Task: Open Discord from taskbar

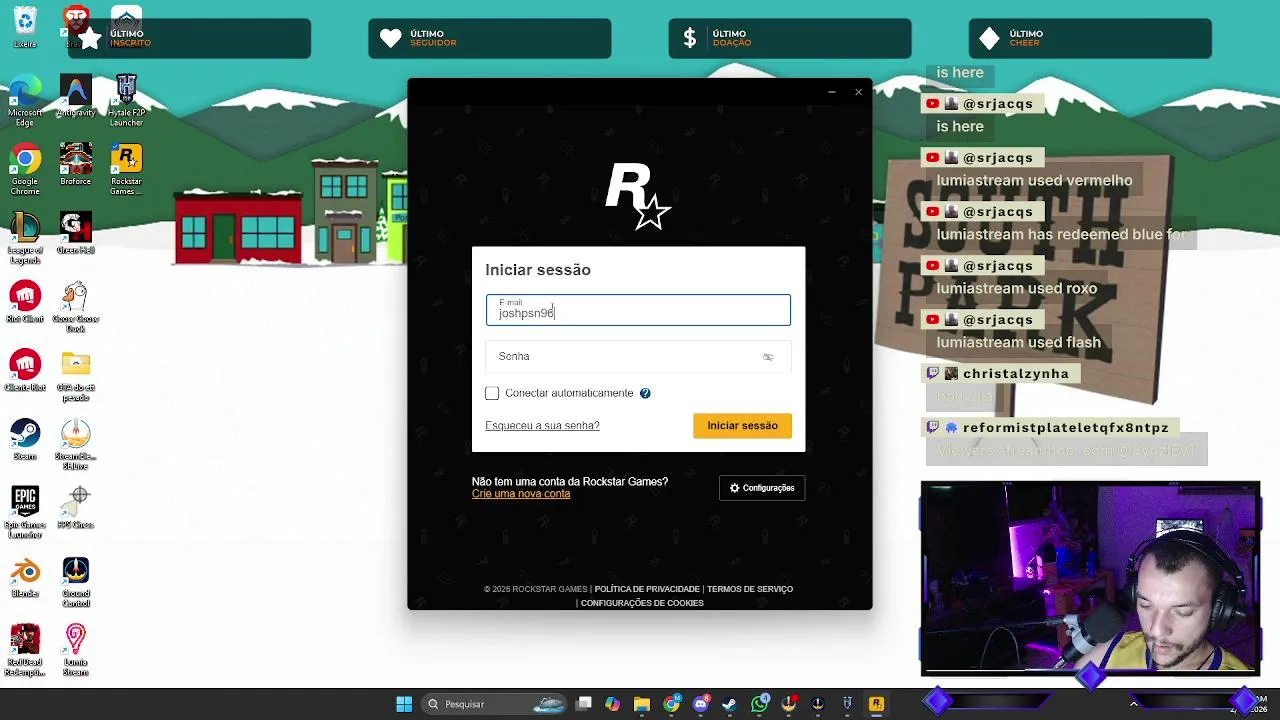Action: (x=701, y=704)
